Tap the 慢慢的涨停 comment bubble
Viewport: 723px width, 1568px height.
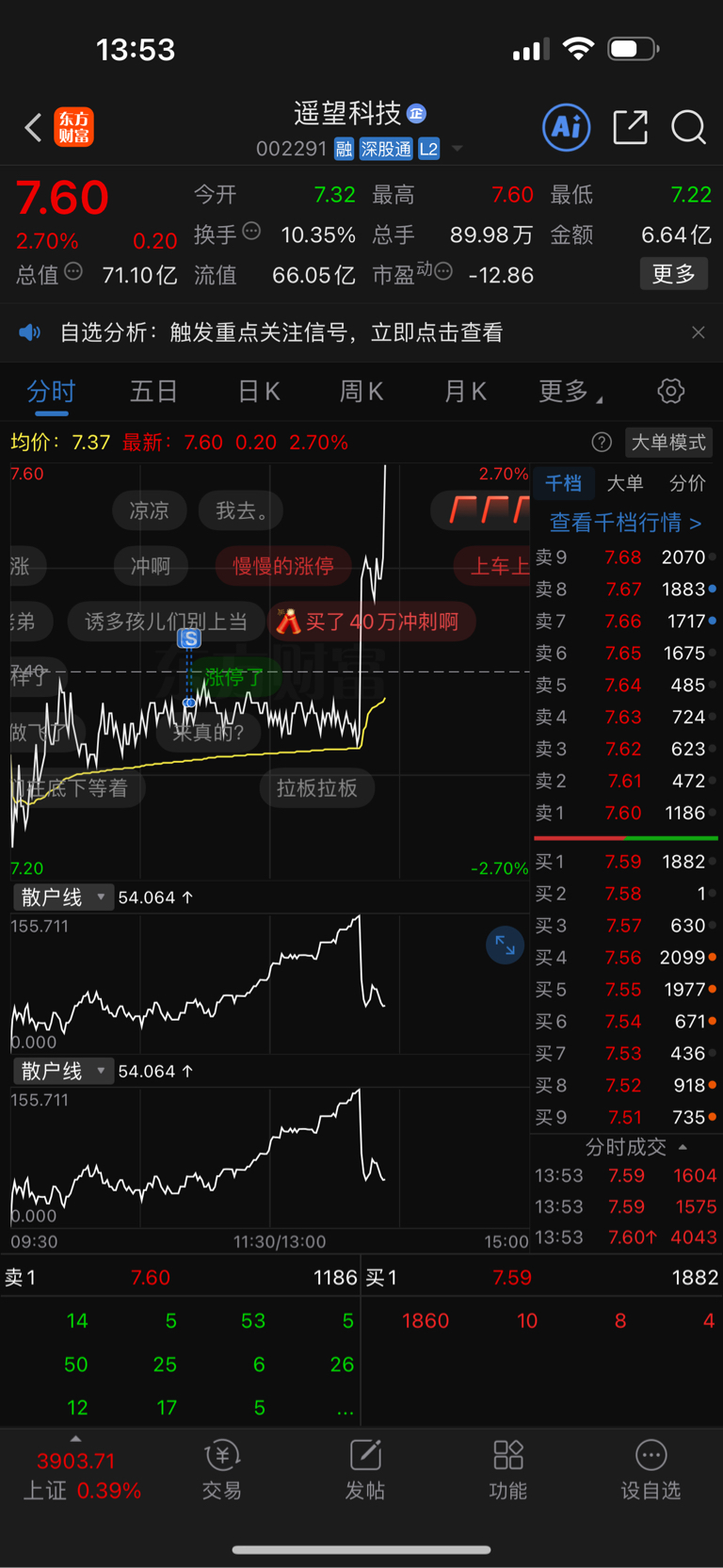283,566
